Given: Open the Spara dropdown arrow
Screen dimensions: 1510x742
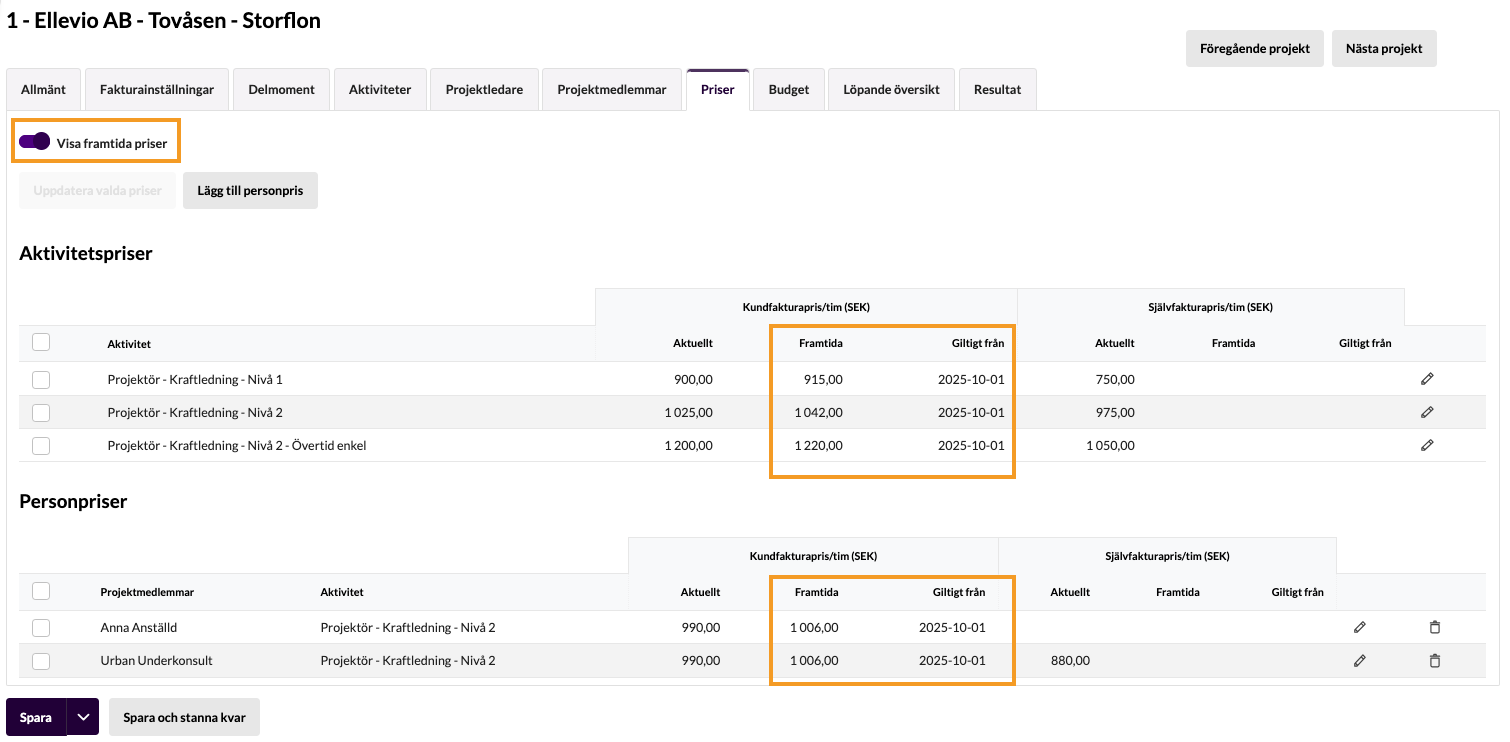Looking at the screenshot, I should pyautogui.click(x=83, y=717).
